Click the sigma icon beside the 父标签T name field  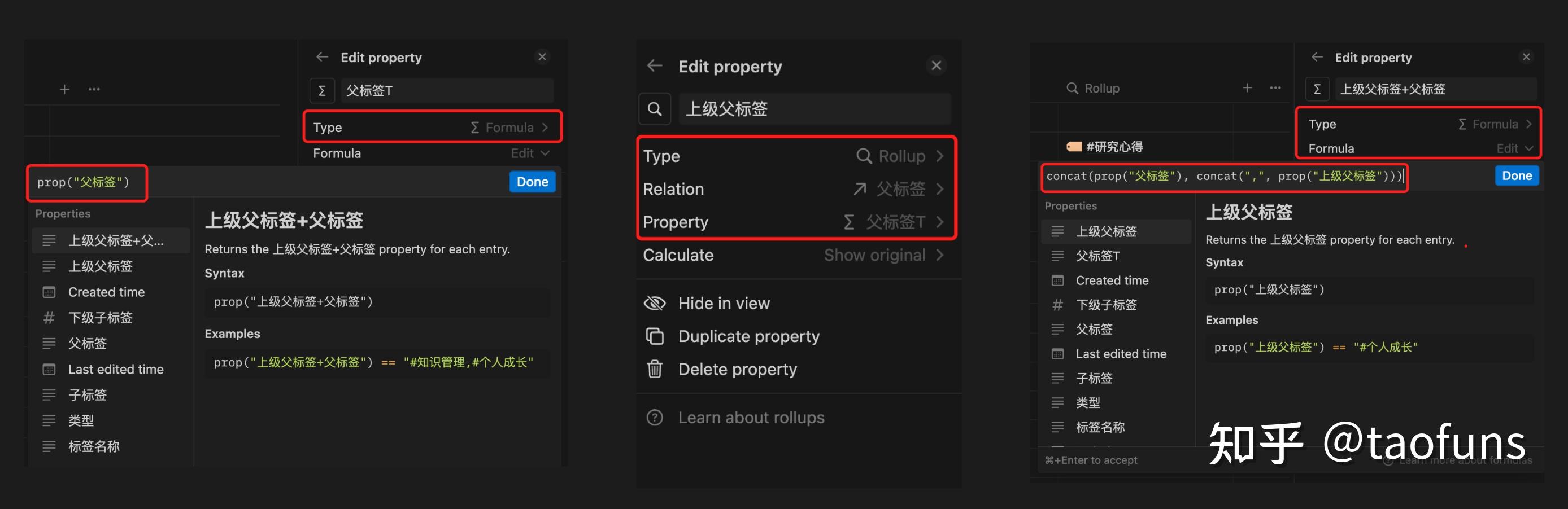322,91
